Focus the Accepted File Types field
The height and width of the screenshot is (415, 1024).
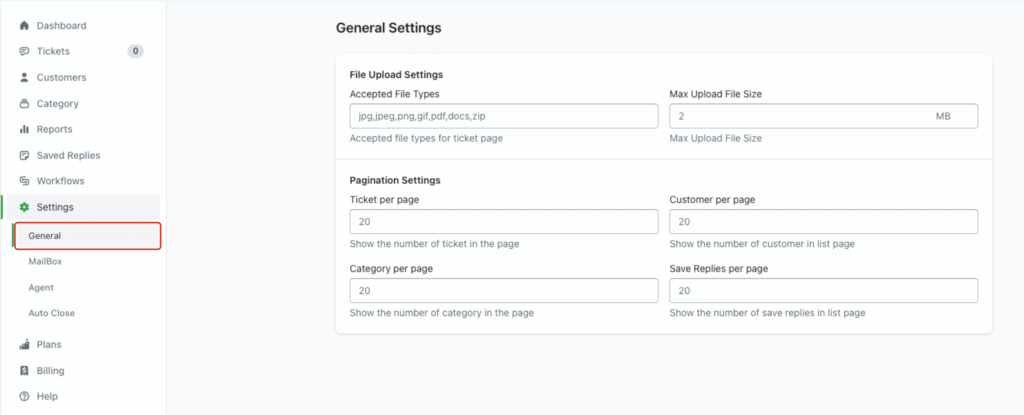pyautogui.click(x=503, y=116)
